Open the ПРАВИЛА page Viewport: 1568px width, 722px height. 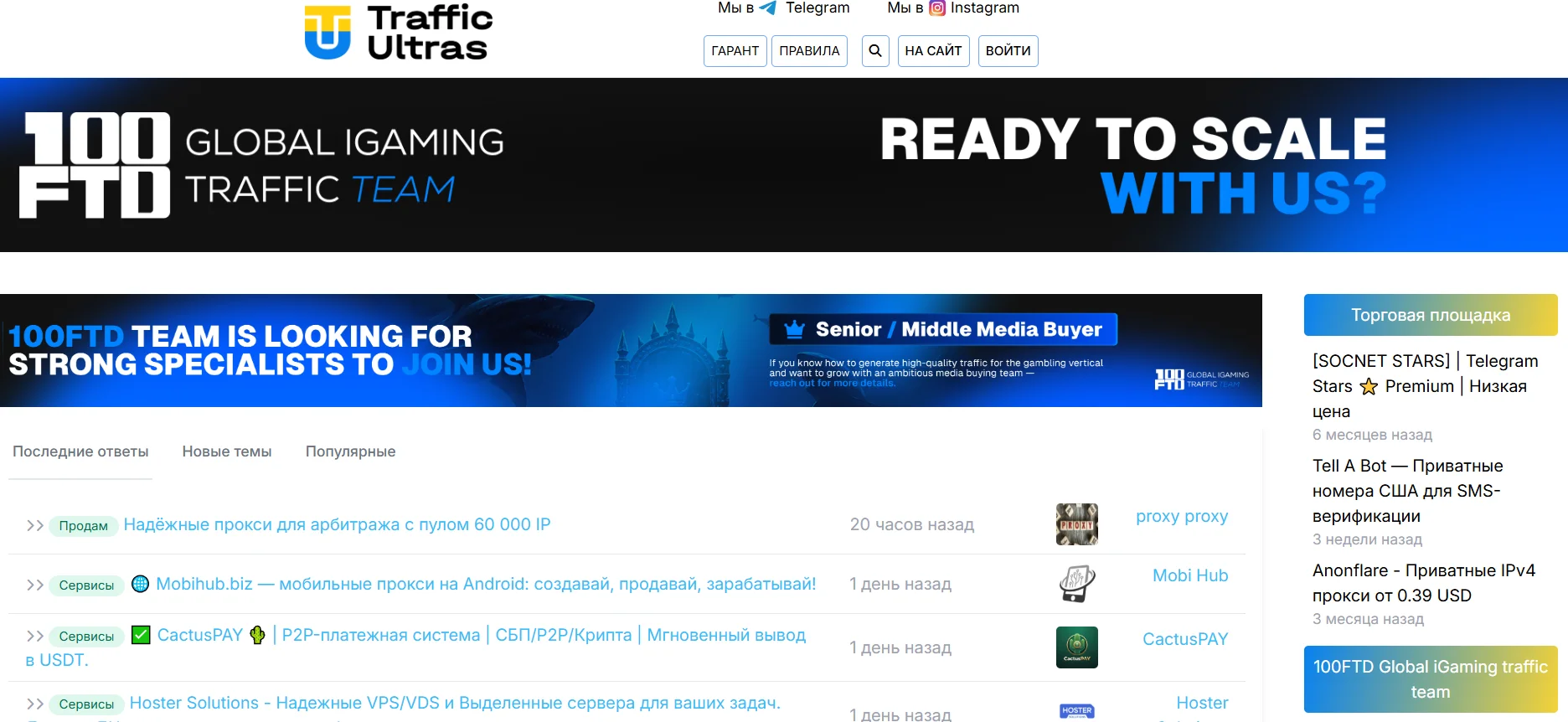[810, 51]
